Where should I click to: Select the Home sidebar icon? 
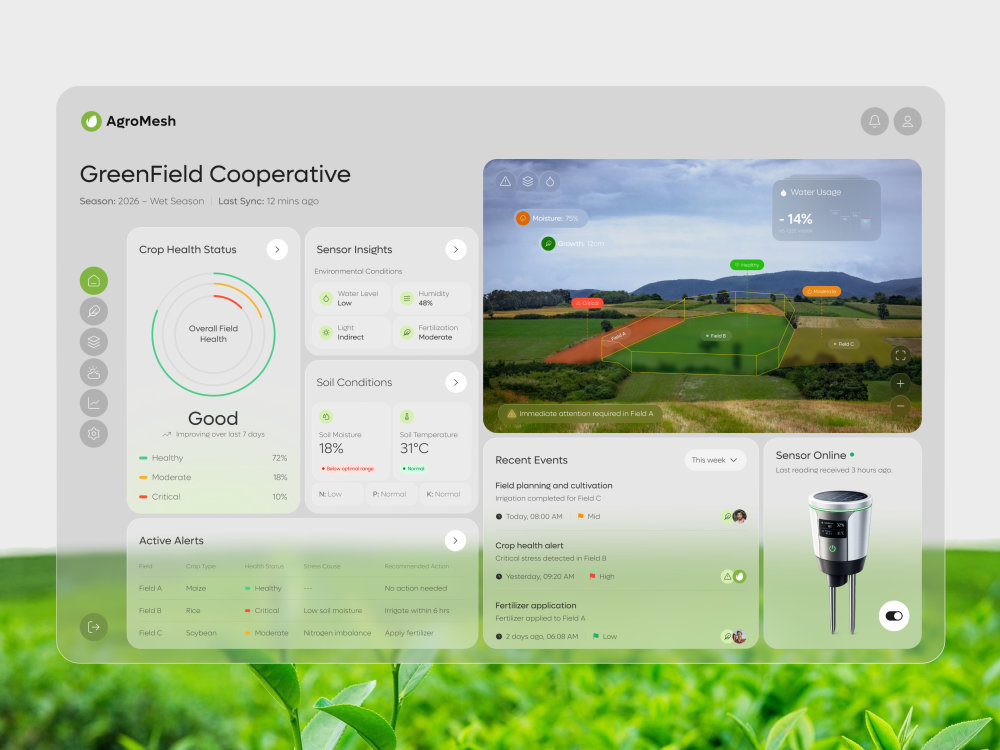(x=94, y=281)
